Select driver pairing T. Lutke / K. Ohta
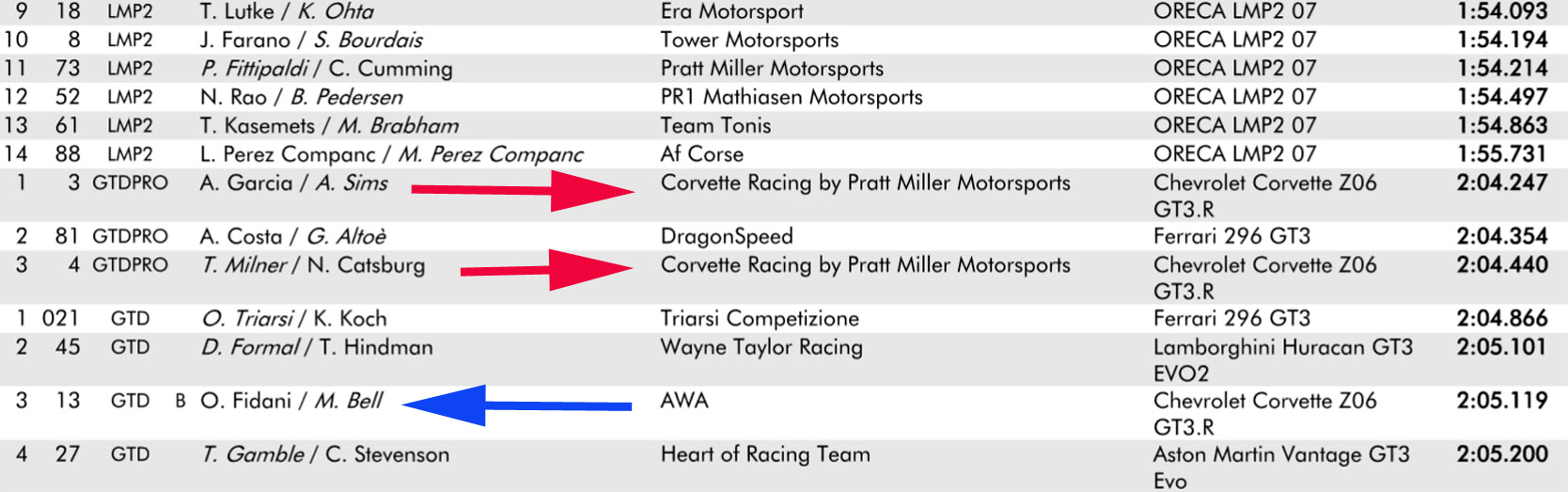This screenshot has height=492, width=1568. pyautogui.click(x=287, y=11)
